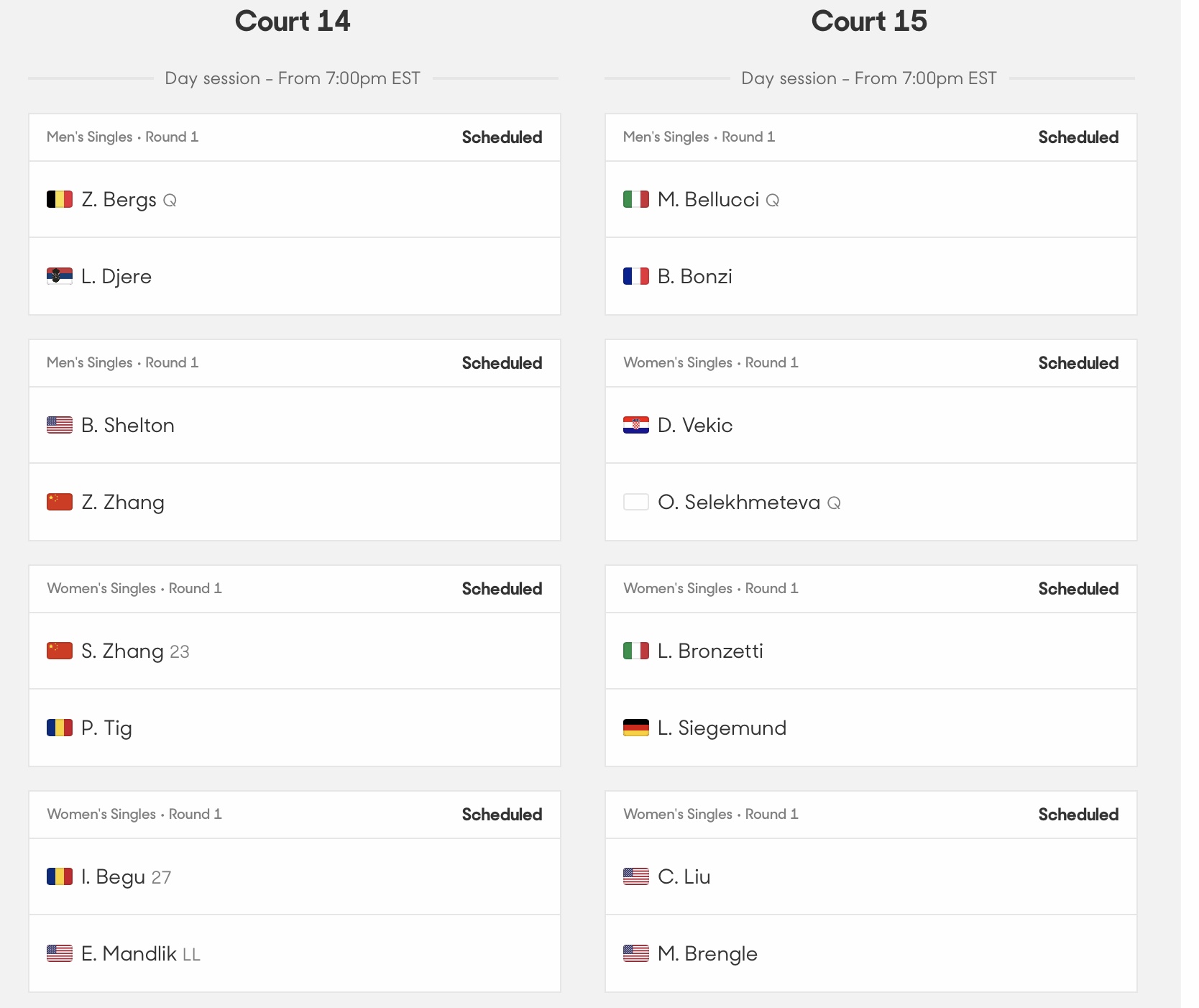
Task: Click the Belgian flag next to Z. Bergs
Action: [x=60, y=199]
